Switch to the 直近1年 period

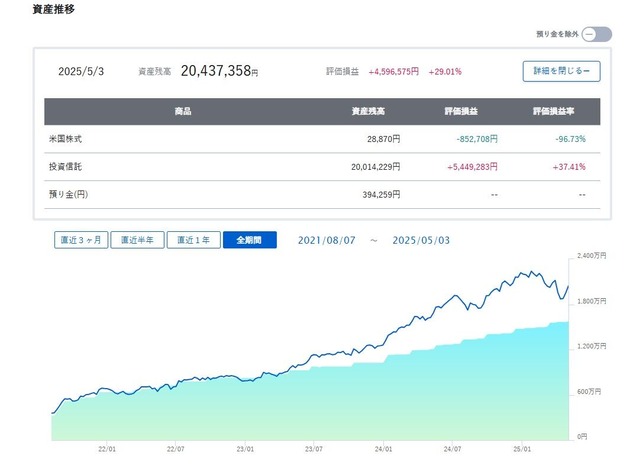[193, 240]
